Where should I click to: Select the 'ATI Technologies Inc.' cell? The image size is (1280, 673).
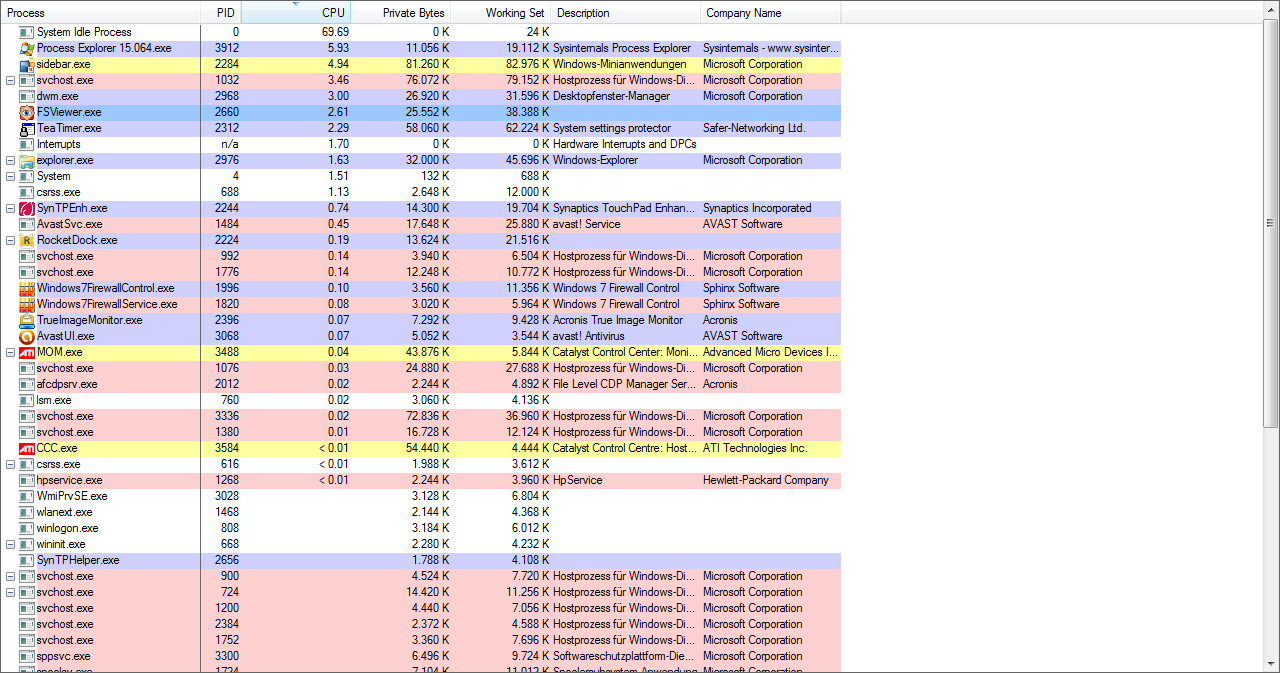755,448
